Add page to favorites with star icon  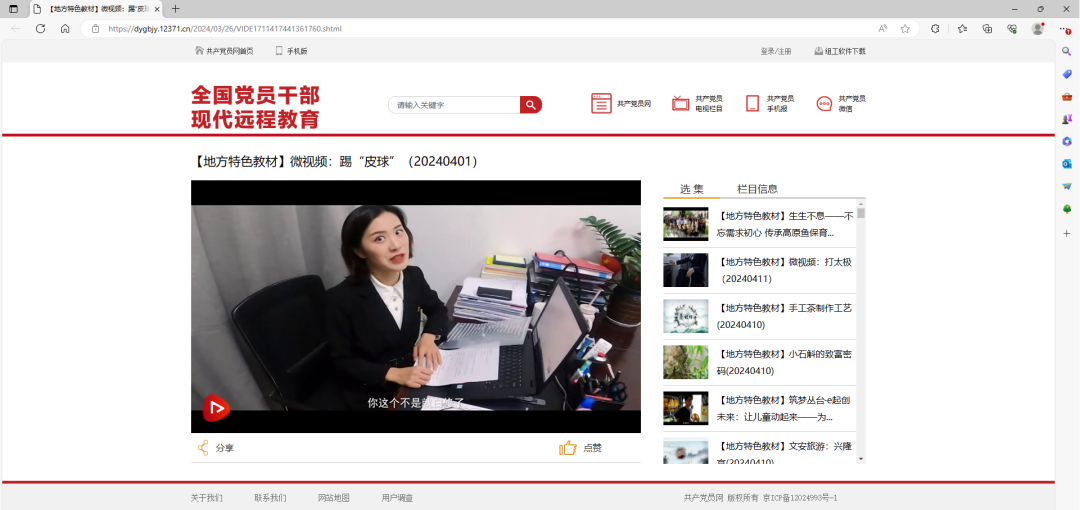(905, 29)
